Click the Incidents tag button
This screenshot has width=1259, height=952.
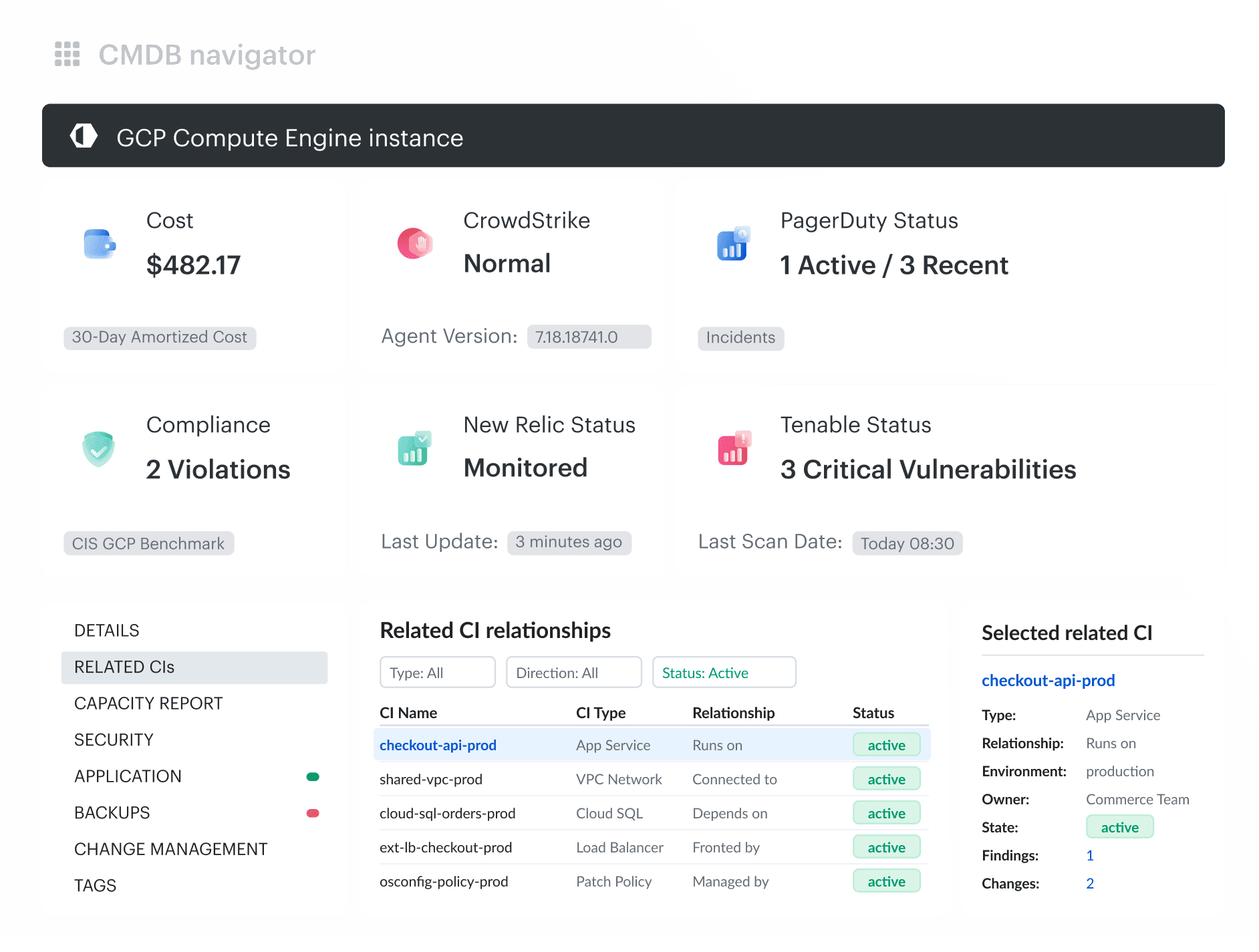[740, 338]
